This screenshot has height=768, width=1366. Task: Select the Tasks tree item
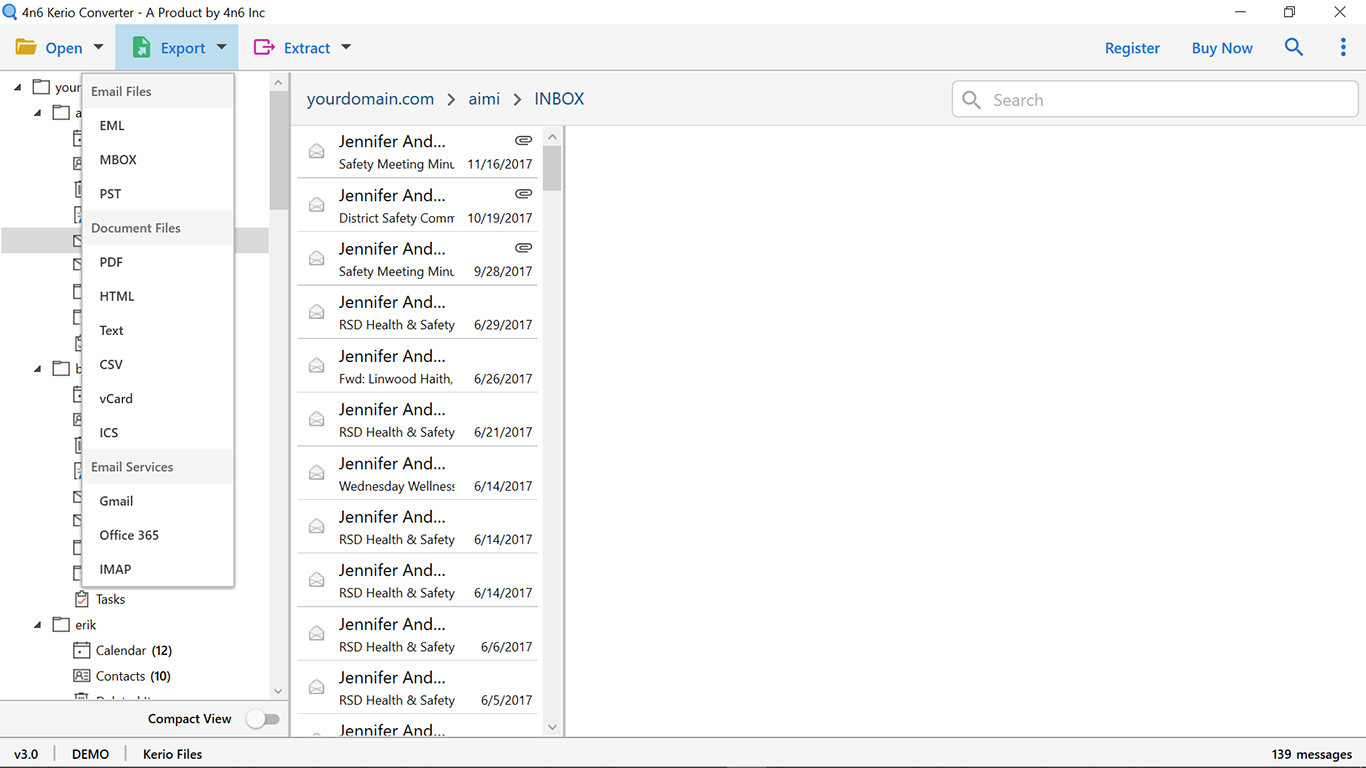click(110, 599)
